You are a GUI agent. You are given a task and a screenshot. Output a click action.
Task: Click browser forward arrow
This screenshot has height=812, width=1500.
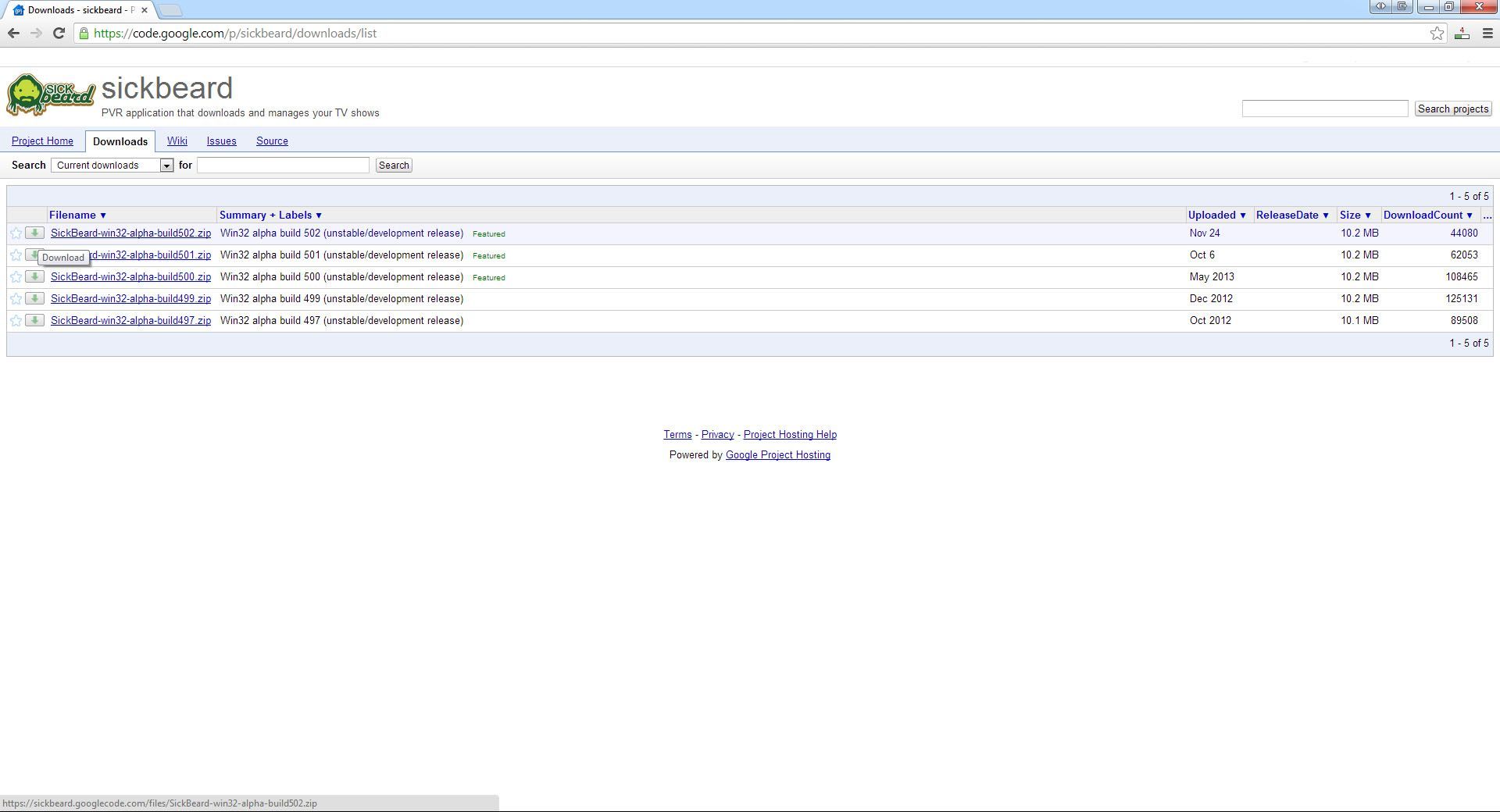[x=36, y=33]
